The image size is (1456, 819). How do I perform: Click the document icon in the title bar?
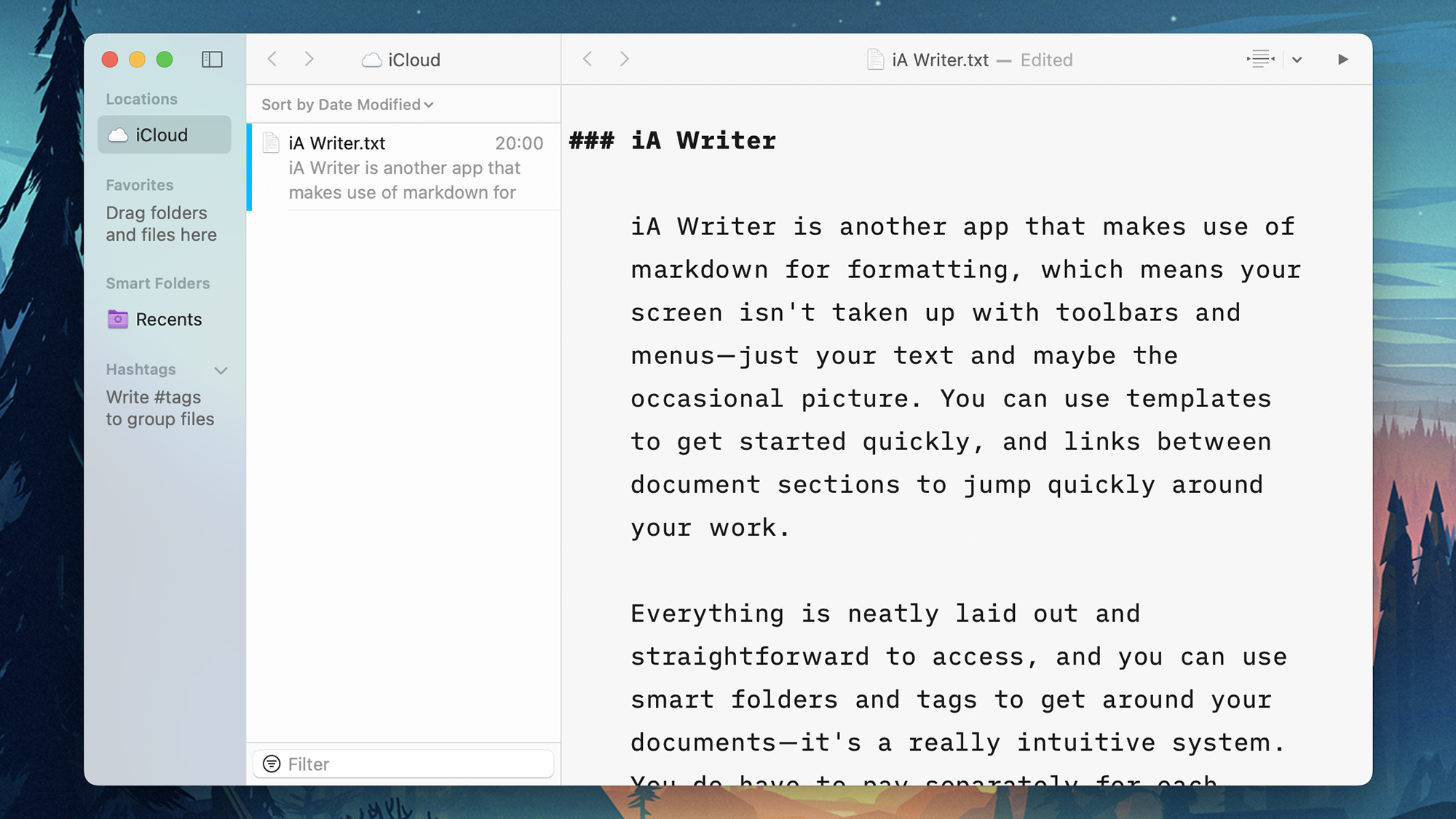875,60
